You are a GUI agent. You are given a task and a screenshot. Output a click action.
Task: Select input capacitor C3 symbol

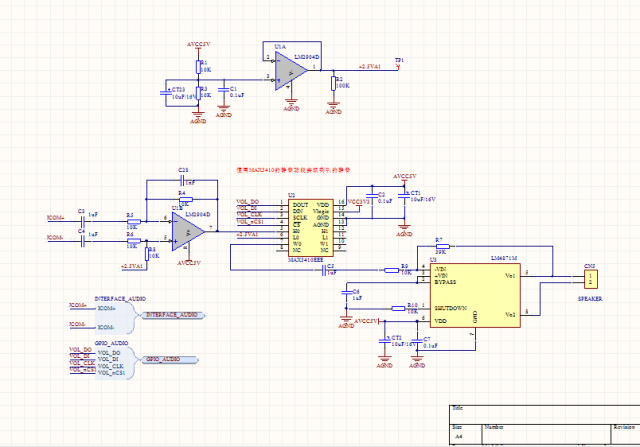tap(82, 222)
